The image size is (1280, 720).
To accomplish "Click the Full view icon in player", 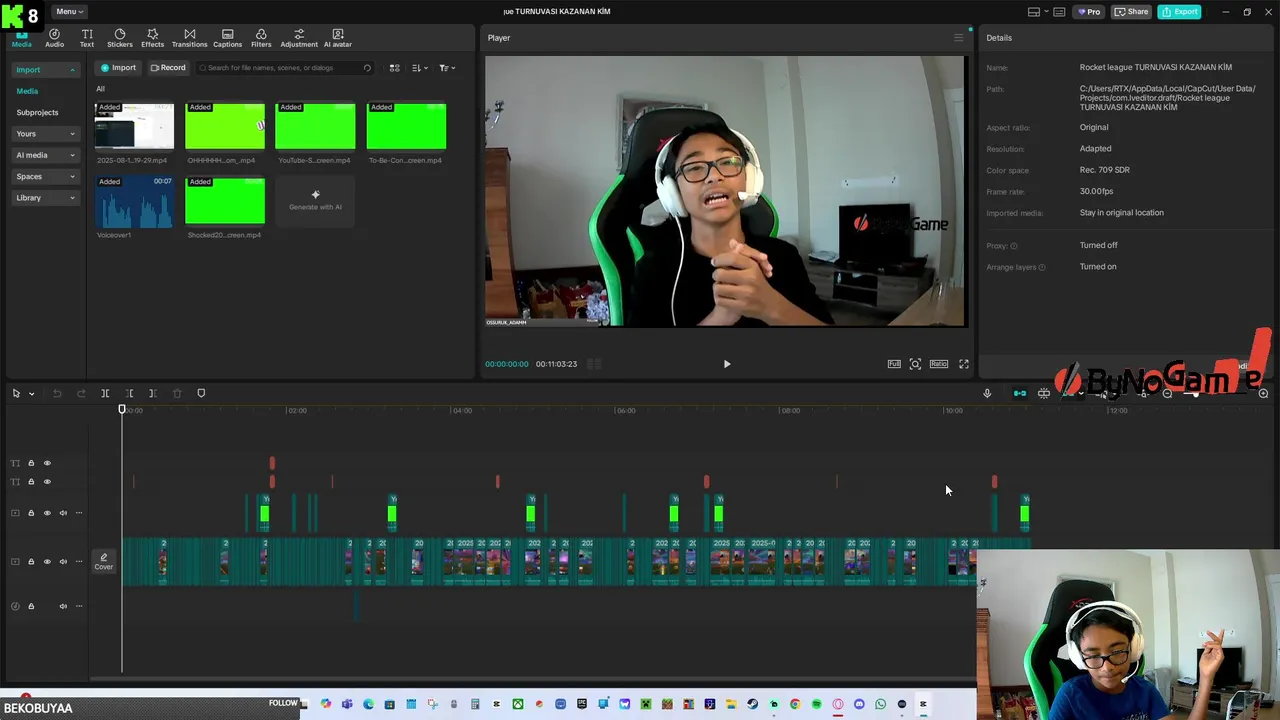I will click(x=894, y=364).
